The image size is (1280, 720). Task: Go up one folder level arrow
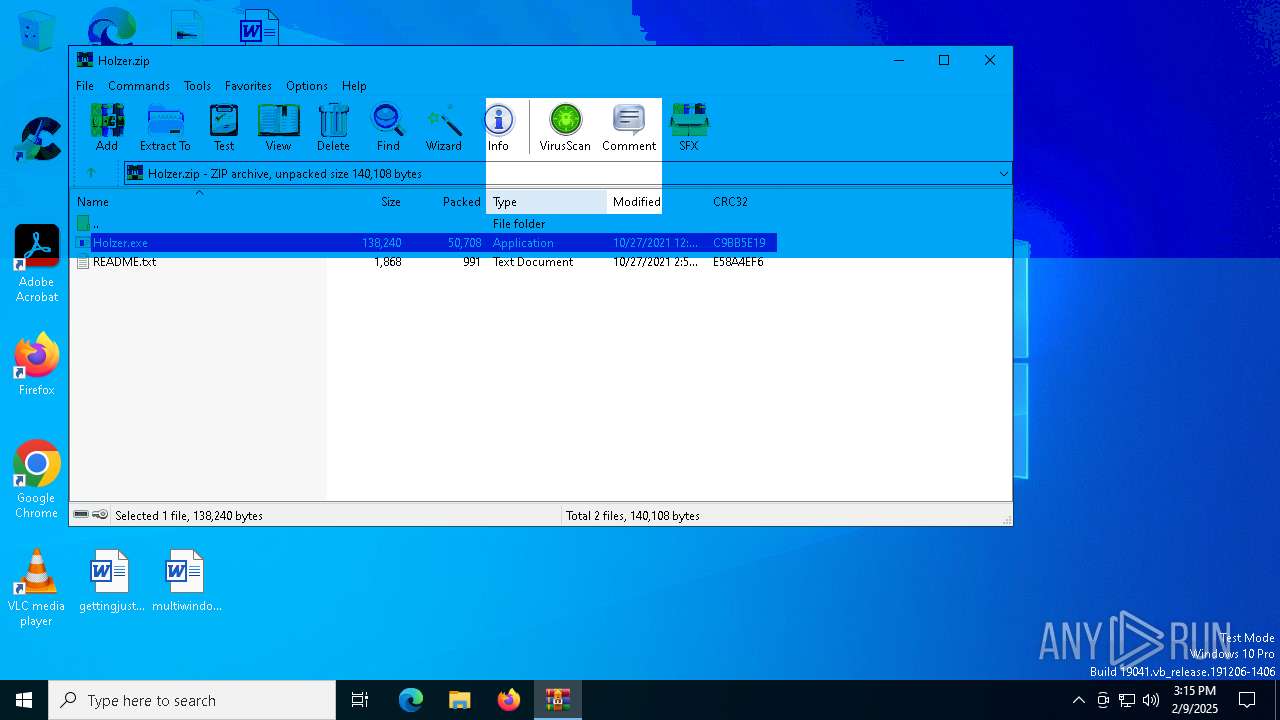(x=91, y=173)
